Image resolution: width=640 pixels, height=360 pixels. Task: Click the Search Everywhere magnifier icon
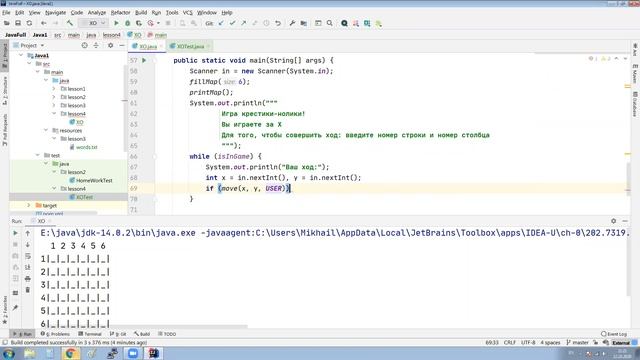(329, 23)
